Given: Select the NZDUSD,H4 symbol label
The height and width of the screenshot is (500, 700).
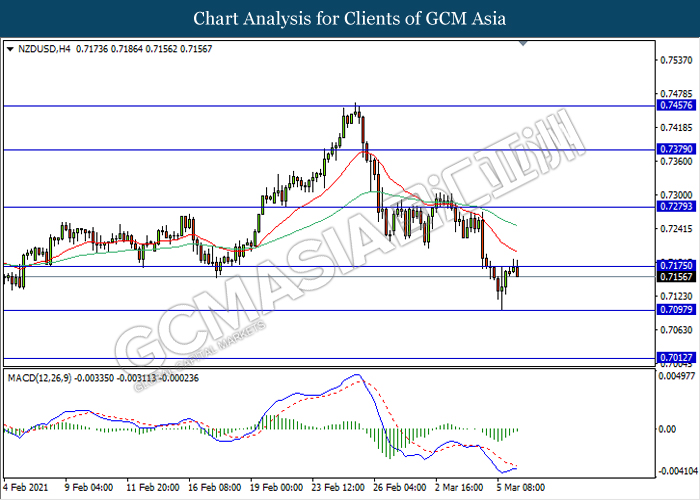Looking at the screenshot, I should 44,49.
